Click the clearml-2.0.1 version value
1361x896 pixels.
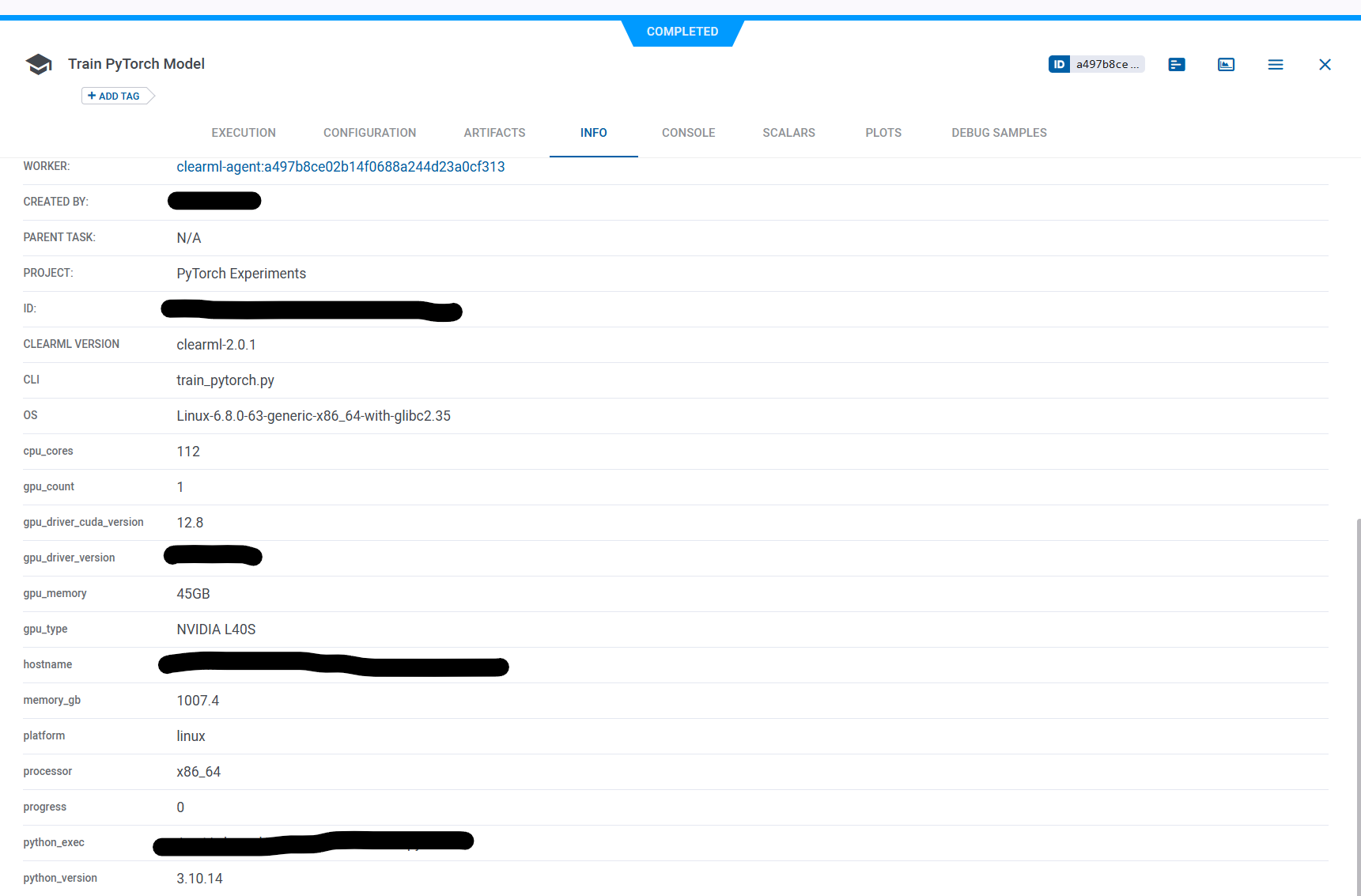pyautogui.click(x=216, y=345)
